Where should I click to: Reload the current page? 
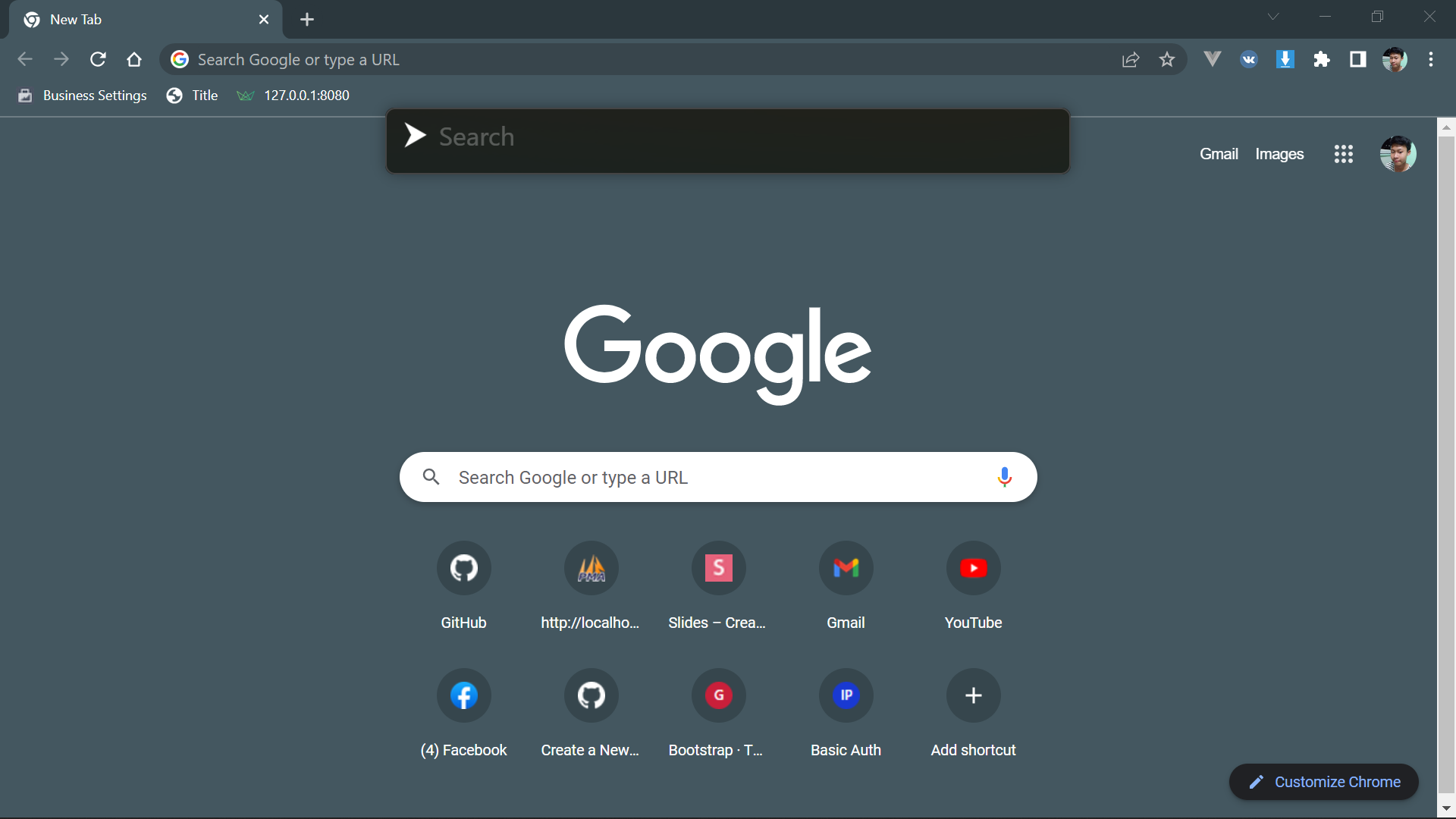pos(98,59)
